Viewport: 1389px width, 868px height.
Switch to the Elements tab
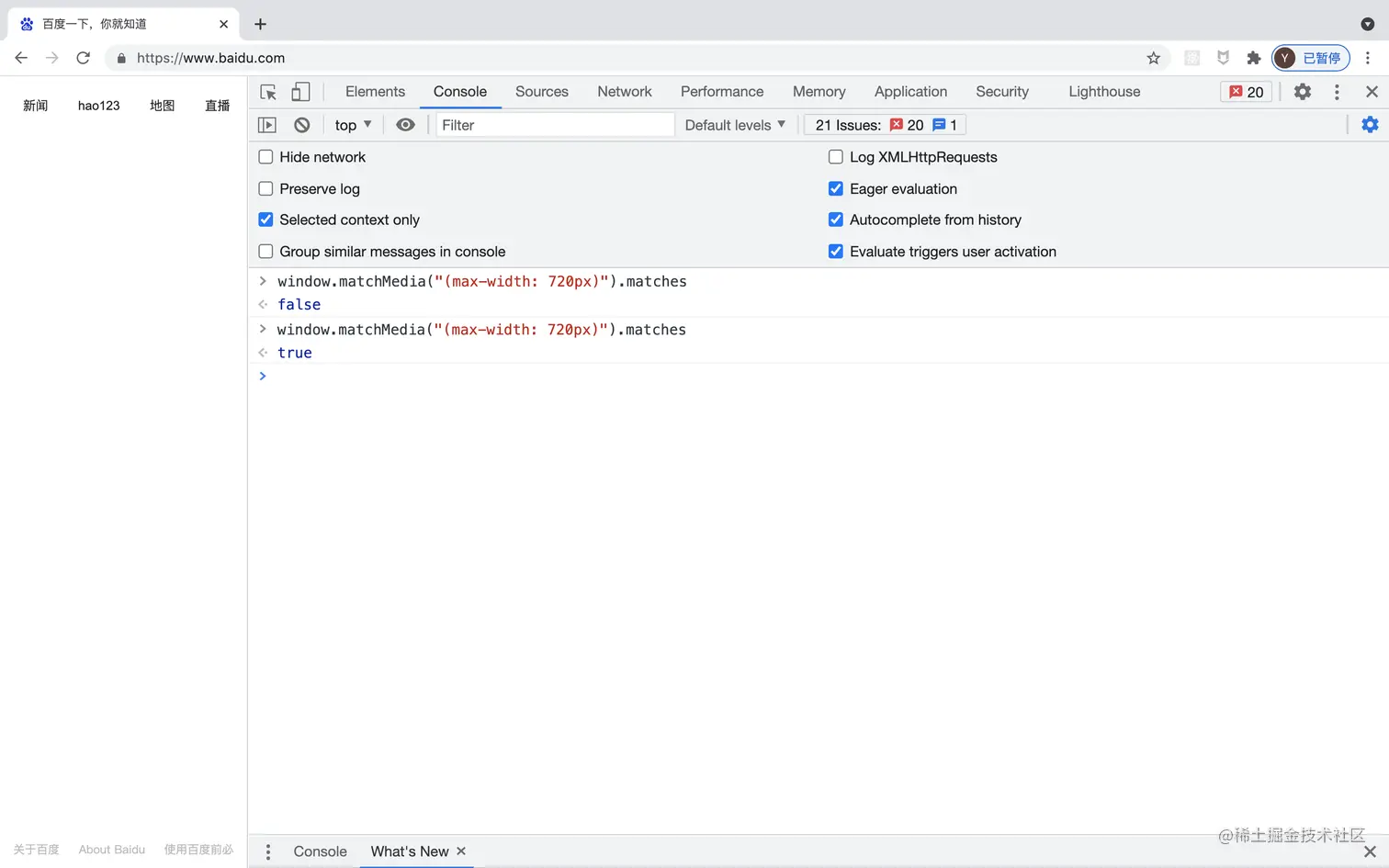[375, 92]
